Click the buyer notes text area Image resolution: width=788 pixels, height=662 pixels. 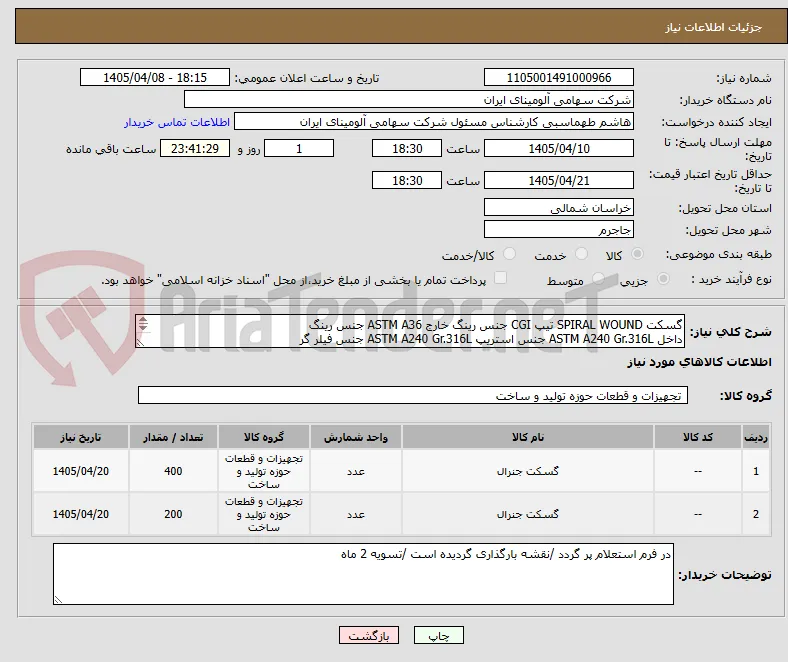363,574
